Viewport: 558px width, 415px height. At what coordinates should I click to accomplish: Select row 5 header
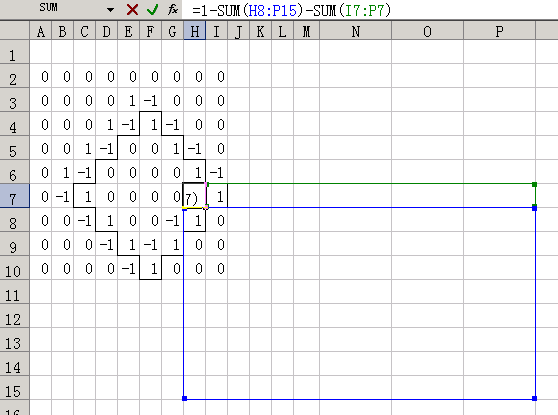14,148
